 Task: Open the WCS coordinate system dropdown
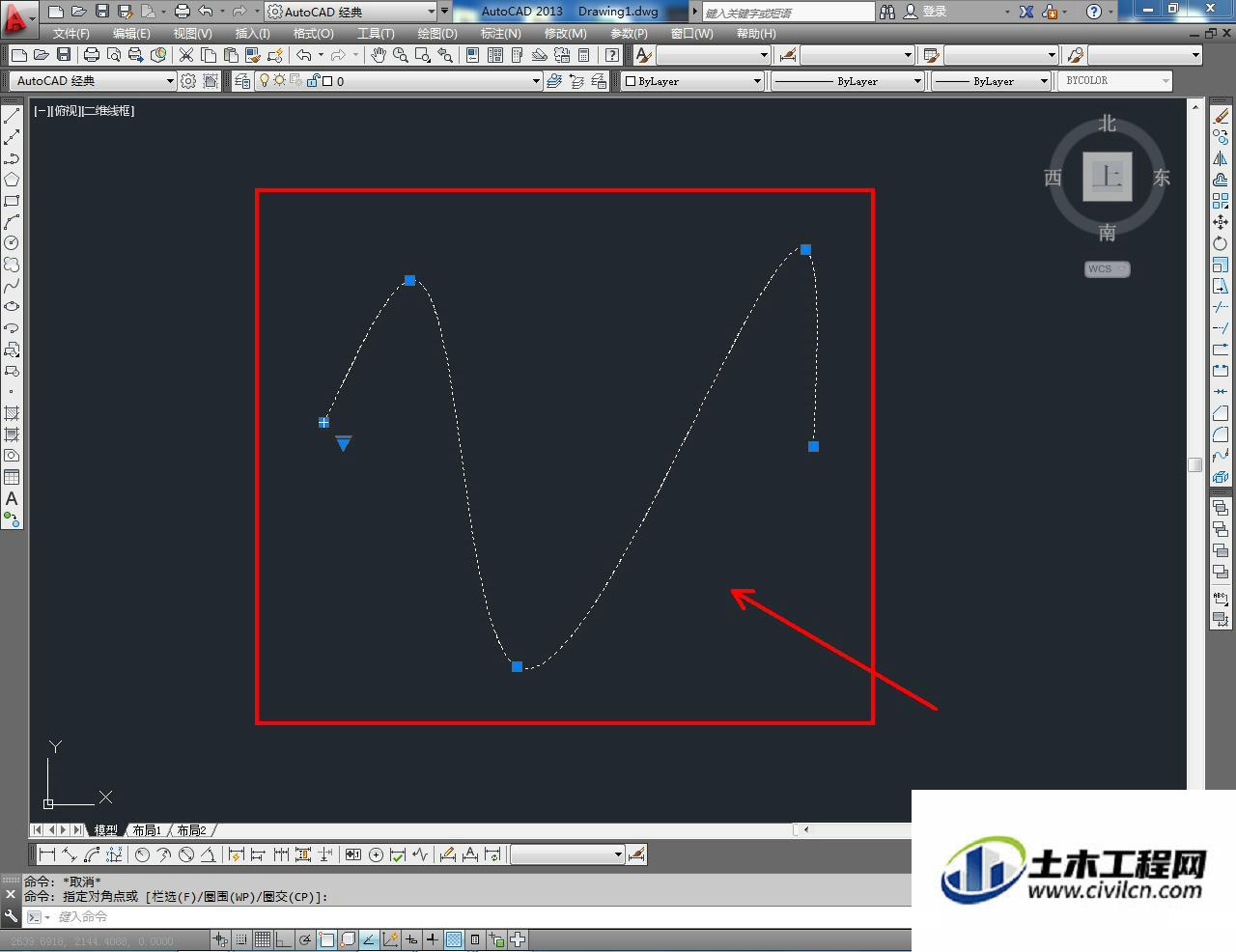pyautogui.click(x=1107, y=269)
